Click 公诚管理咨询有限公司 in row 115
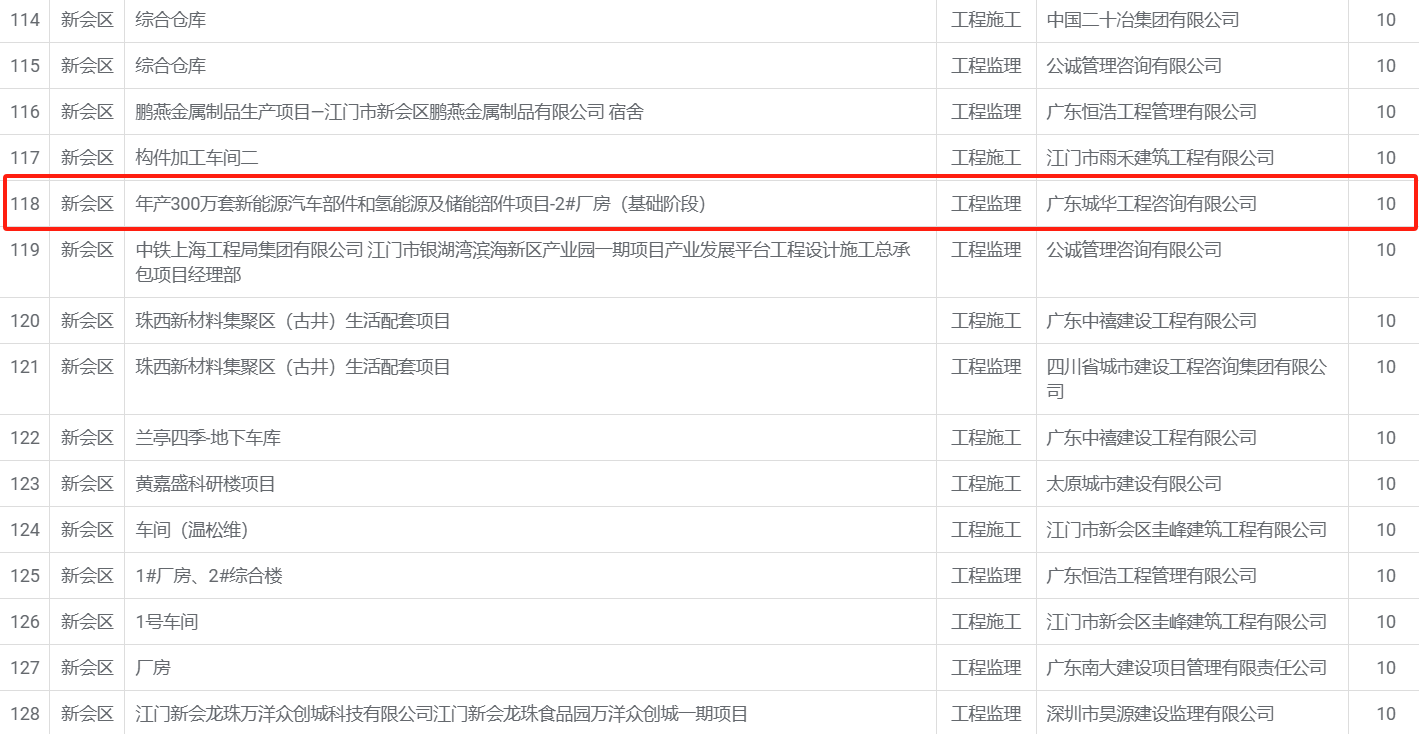Image resolution: width=1419 pixels, height=734 pixels. [1134, 66]
